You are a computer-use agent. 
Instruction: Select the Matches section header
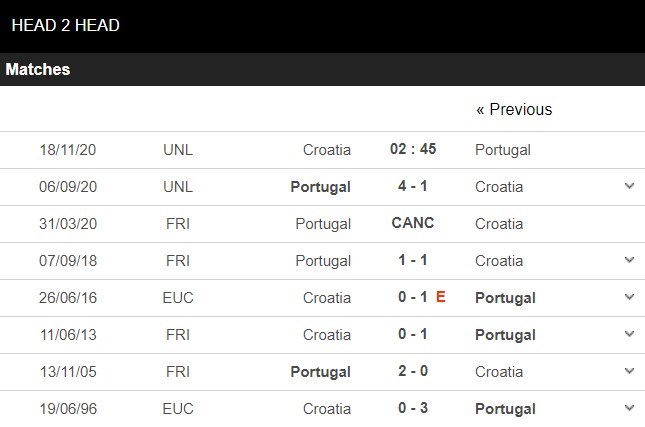click(38, 70)
